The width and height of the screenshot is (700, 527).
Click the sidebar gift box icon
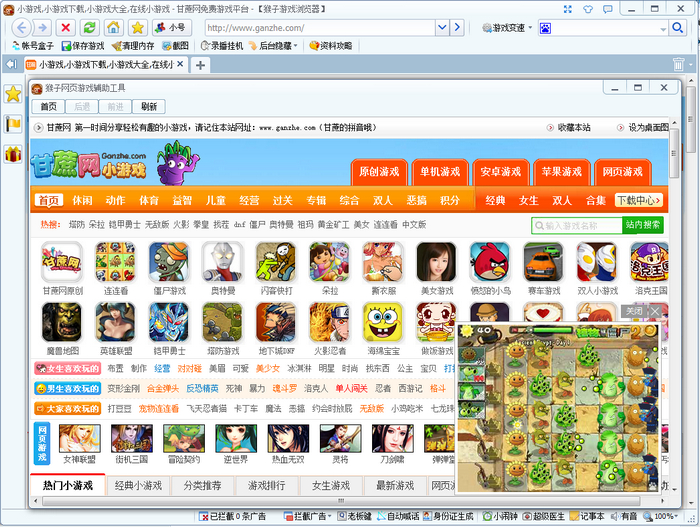(x=13, y=155)
